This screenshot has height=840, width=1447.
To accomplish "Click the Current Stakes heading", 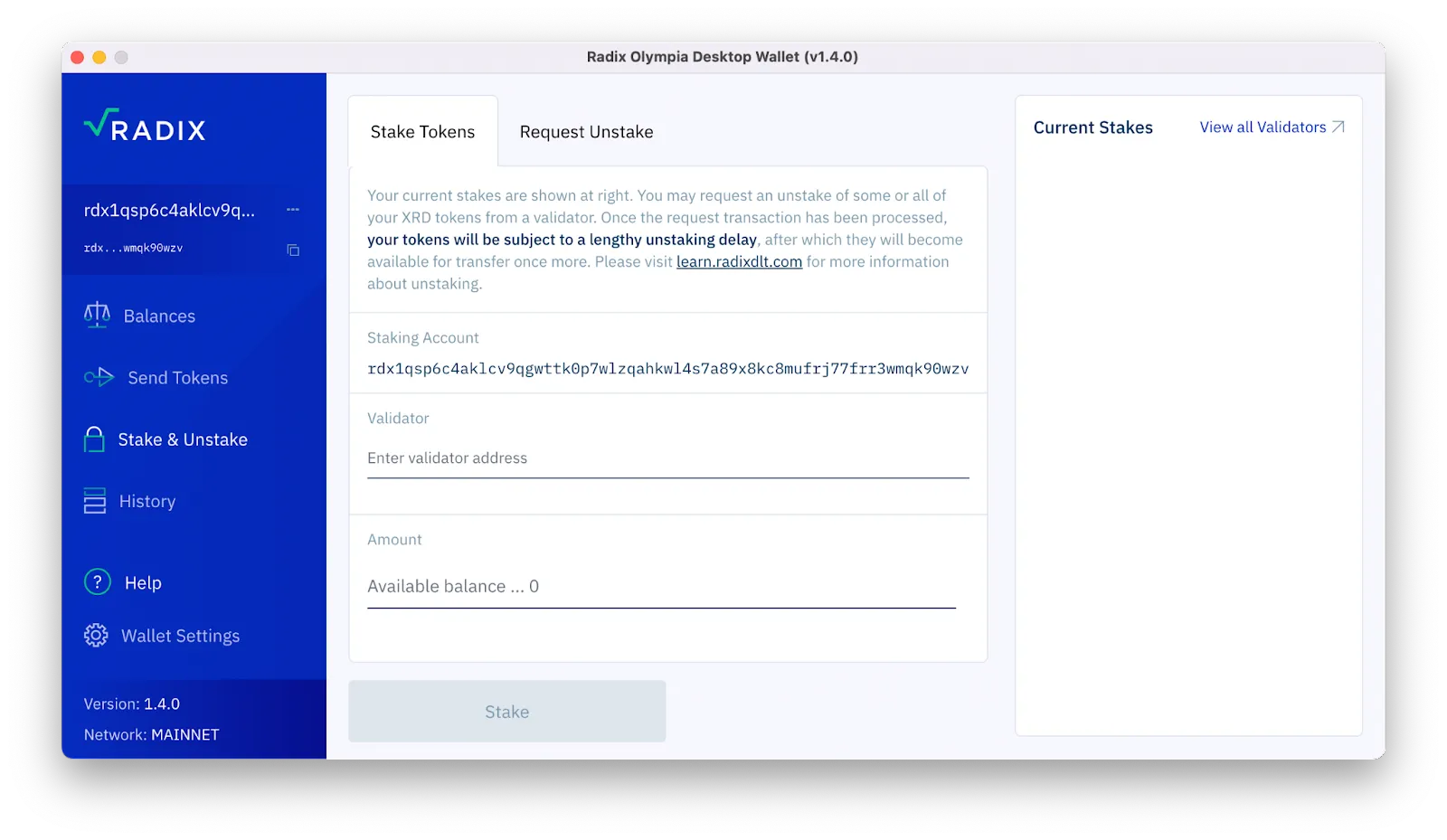I will pos(1092,127).
